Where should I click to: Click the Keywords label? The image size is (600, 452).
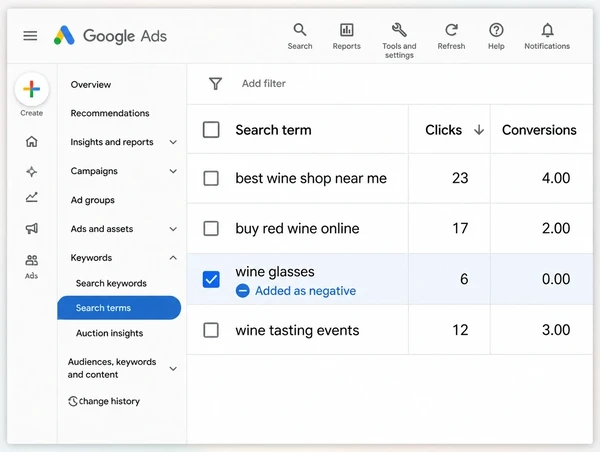coord(91,258)
